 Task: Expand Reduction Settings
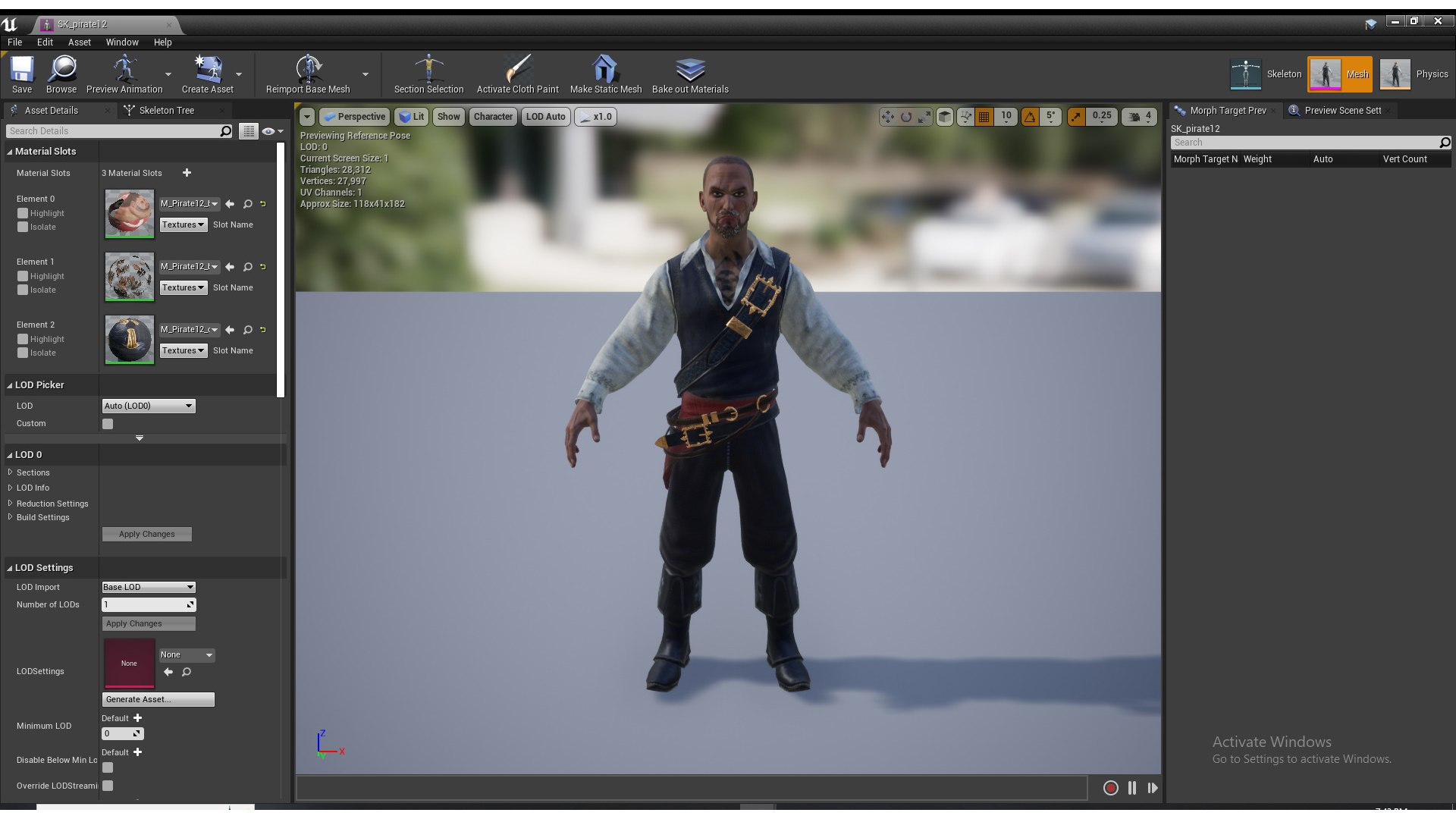(10, 504)
